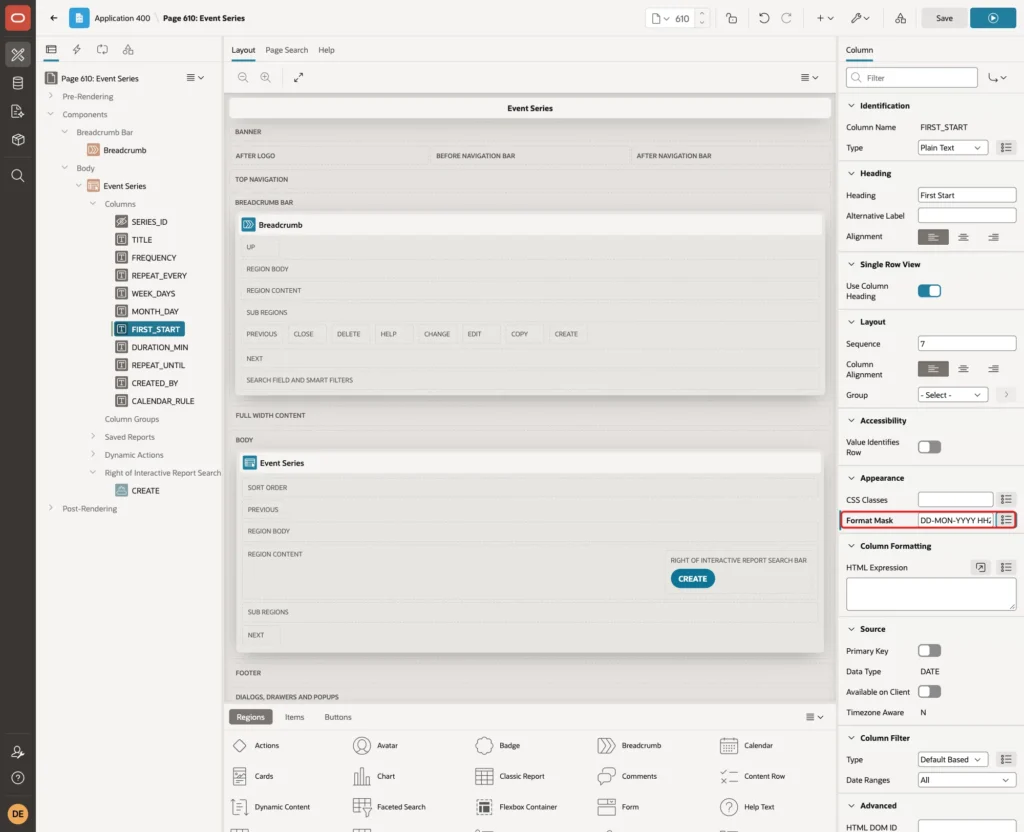Toggle the Available on Client switch

[929, 692]
